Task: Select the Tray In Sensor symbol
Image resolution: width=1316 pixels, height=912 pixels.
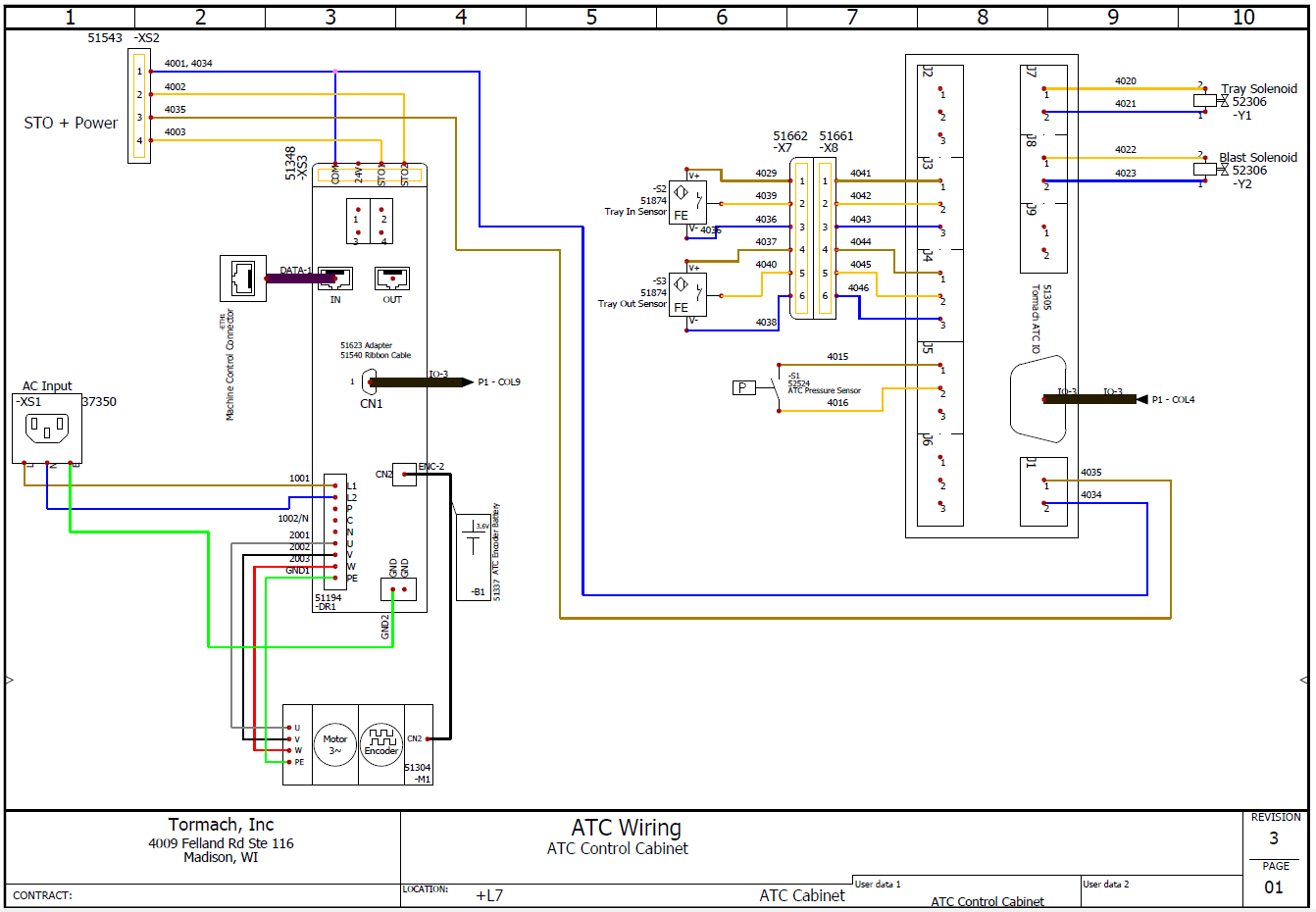Action: coord(687,203)
